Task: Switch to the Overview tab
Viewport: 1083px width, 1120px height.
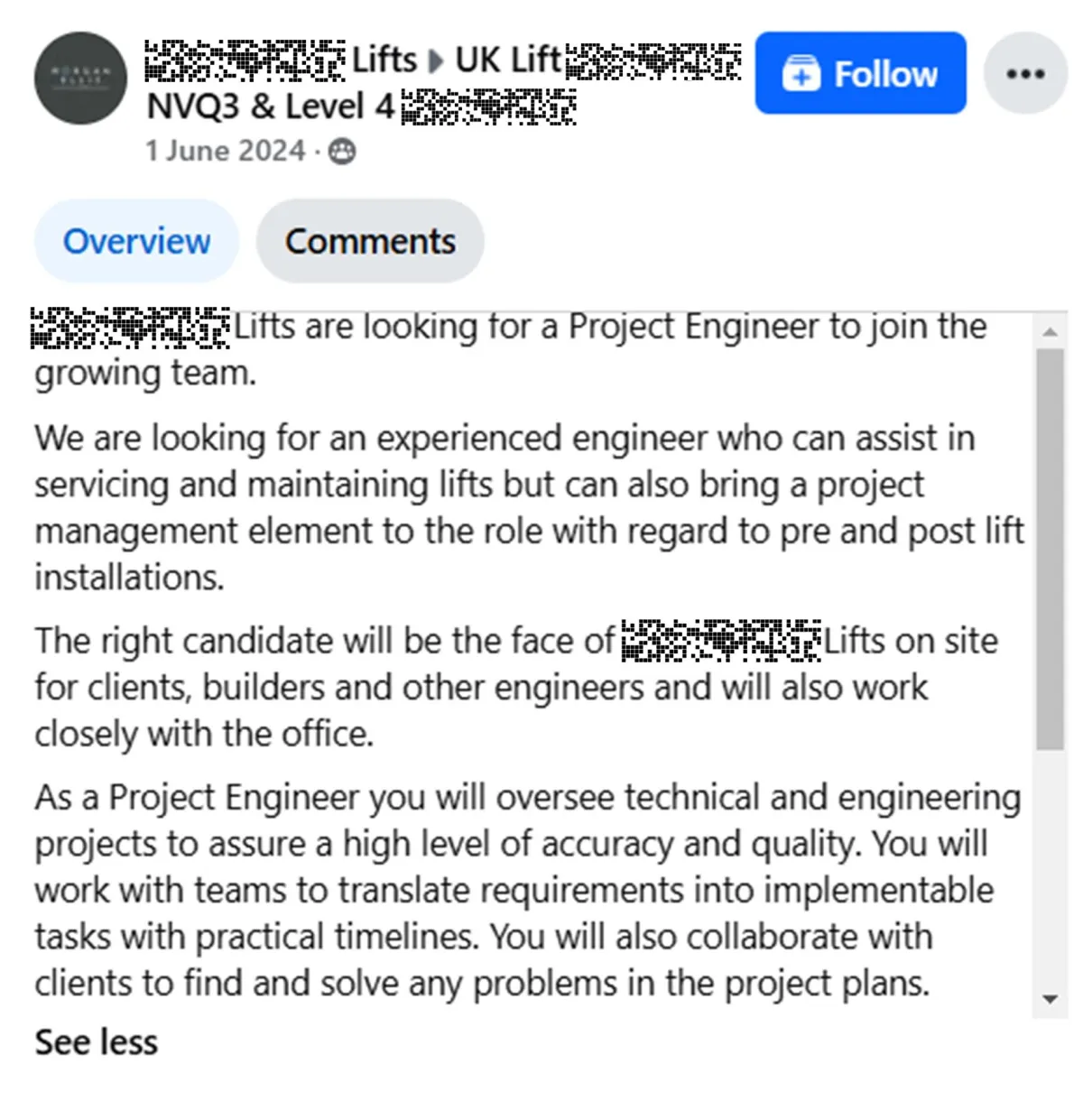Action: [136, 241]
